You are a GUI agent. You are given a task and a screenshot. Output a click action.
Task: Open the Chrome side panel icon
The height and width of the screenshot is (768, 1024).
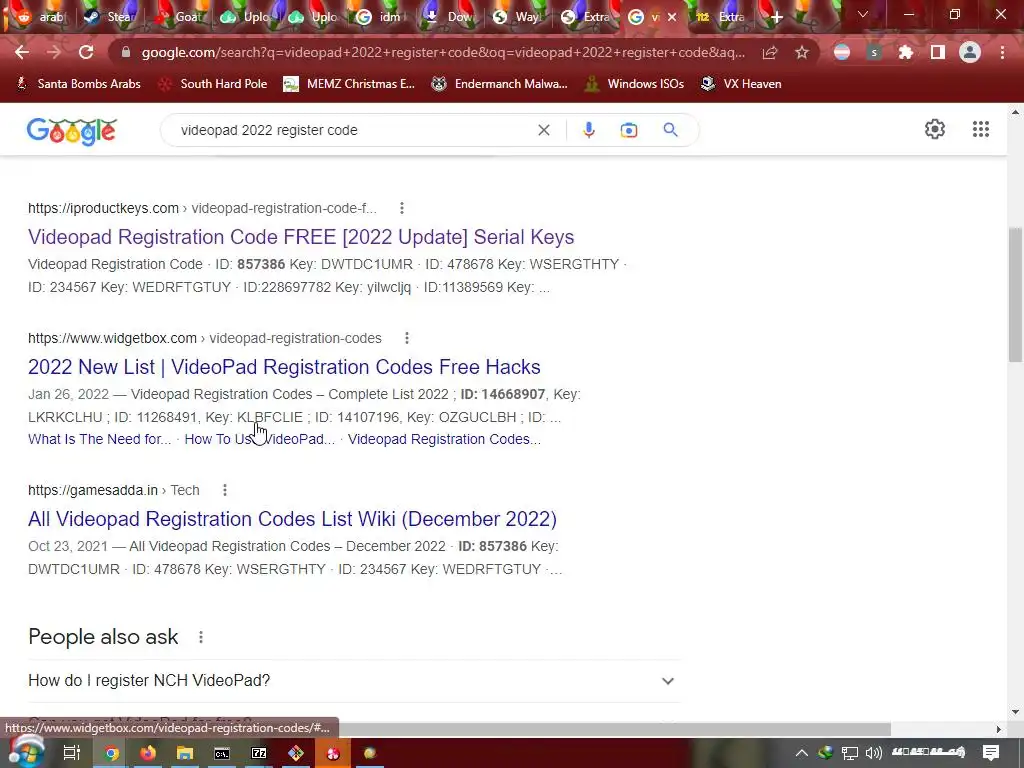coord(938,53)
